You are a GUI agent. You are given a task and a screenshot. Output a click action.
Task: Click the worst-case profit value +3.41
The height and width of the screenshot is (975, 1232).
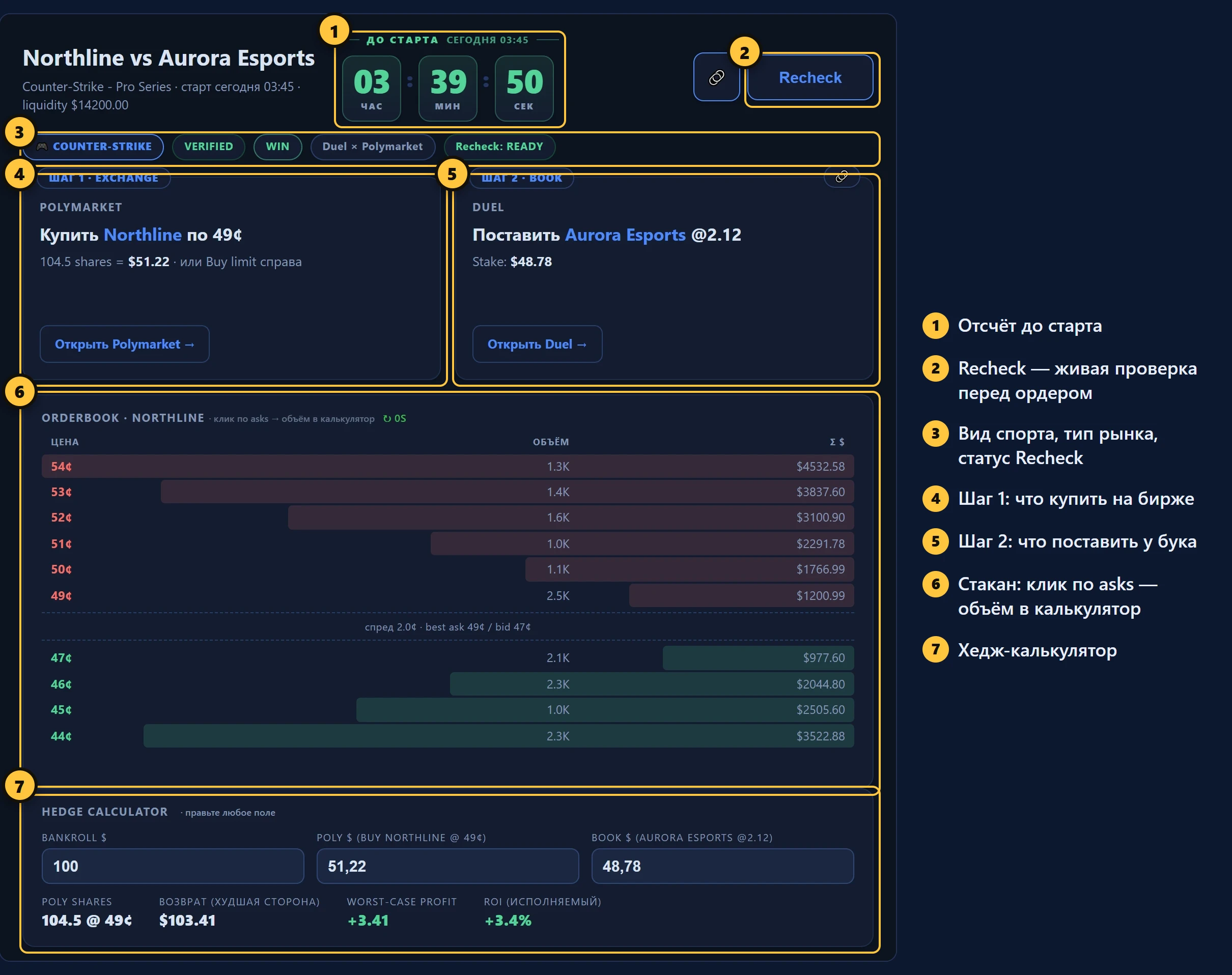tap(369, 921)
